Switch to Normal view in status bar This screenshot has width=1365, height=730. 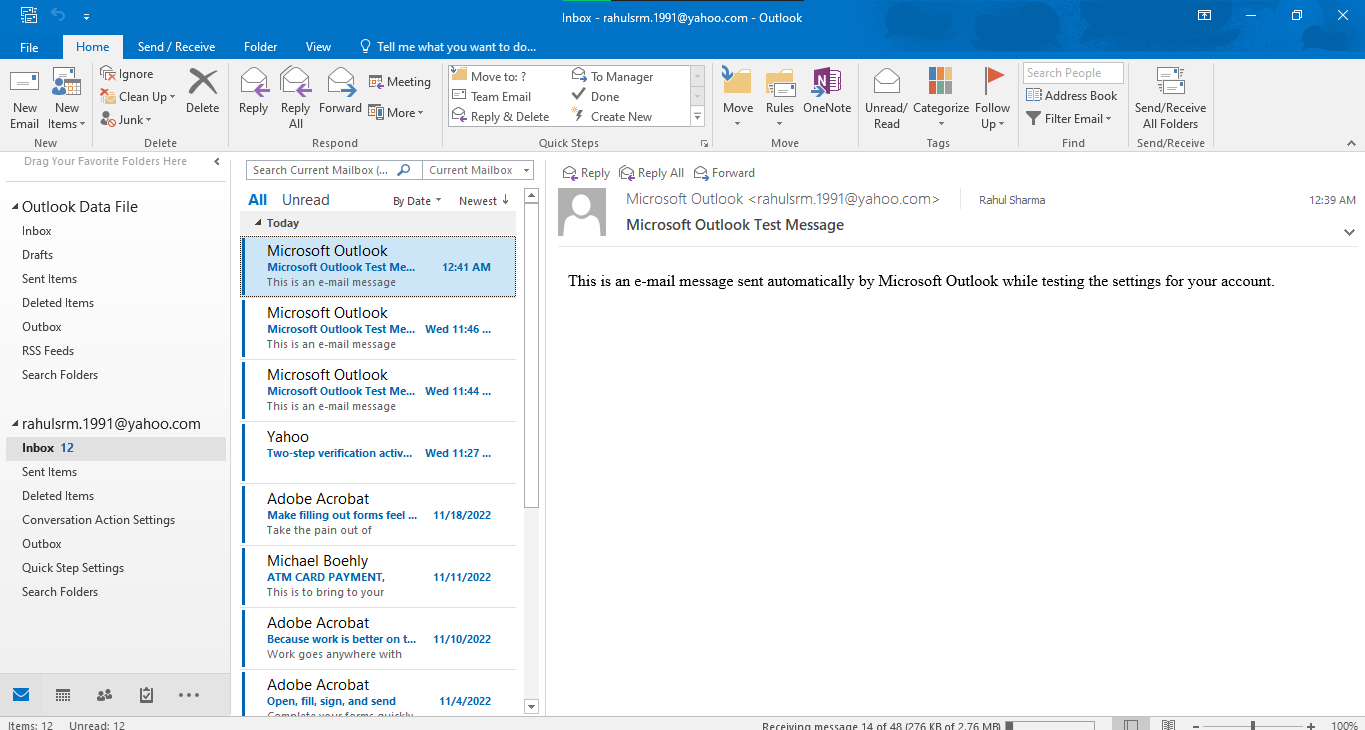1130,725
